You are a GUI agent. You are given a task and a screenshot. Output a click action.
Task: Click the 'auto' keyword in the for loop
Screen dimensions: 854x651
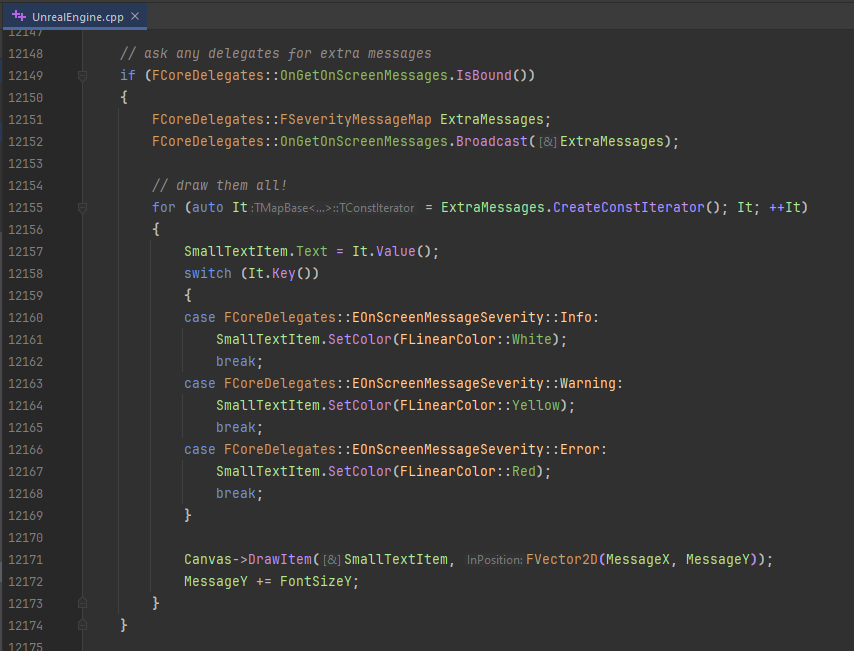(208, 208)
